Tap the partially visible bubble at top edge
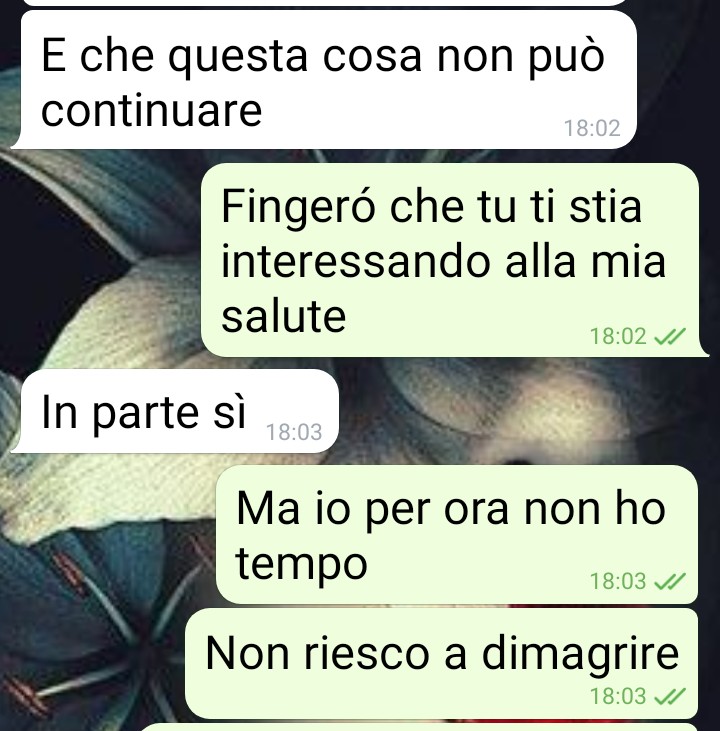Screen dimensions: 720x731 [x=324, y=3]
